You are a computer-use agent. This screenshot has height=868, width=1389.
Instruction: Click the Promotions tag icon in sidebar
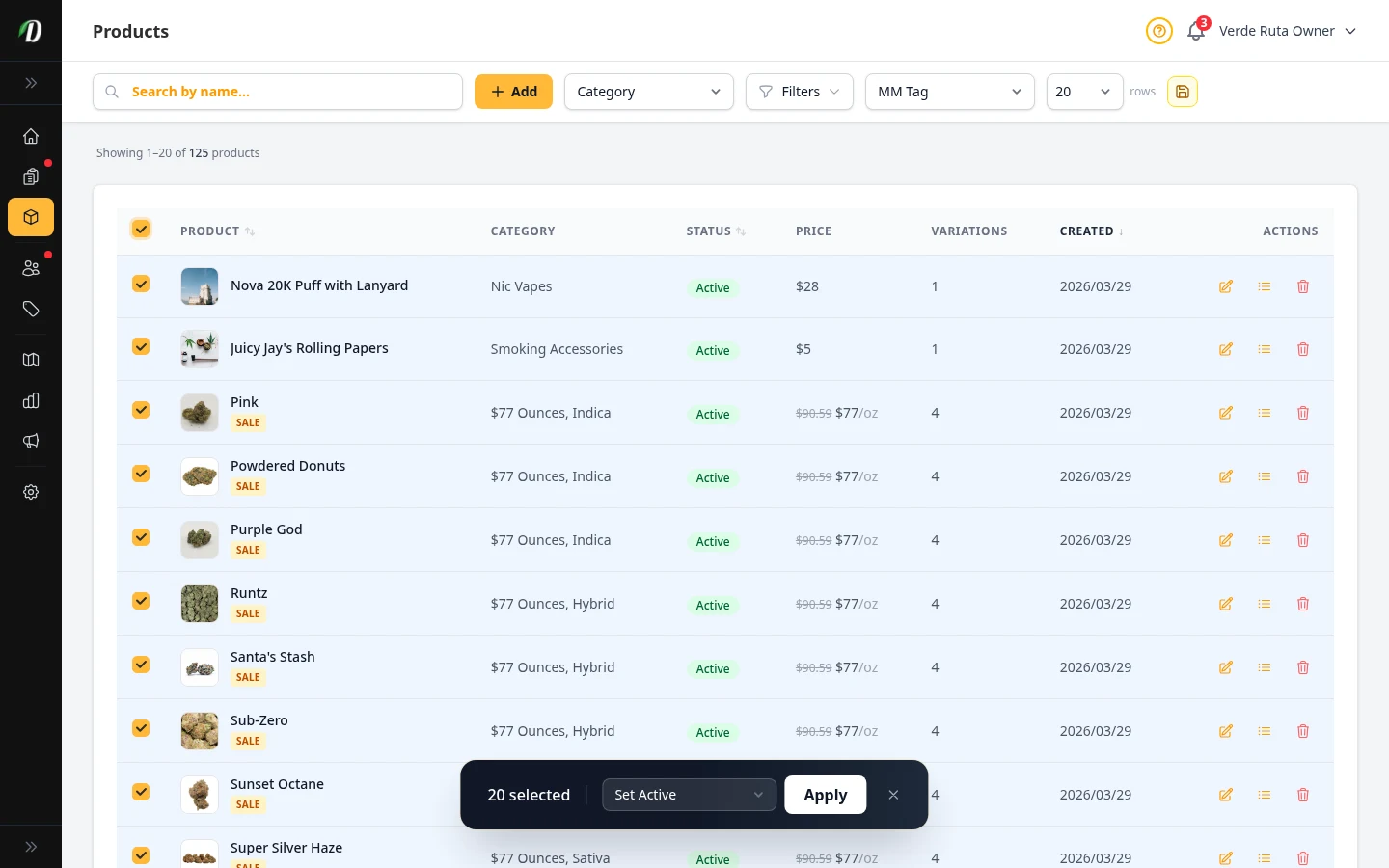pos(31,309)
